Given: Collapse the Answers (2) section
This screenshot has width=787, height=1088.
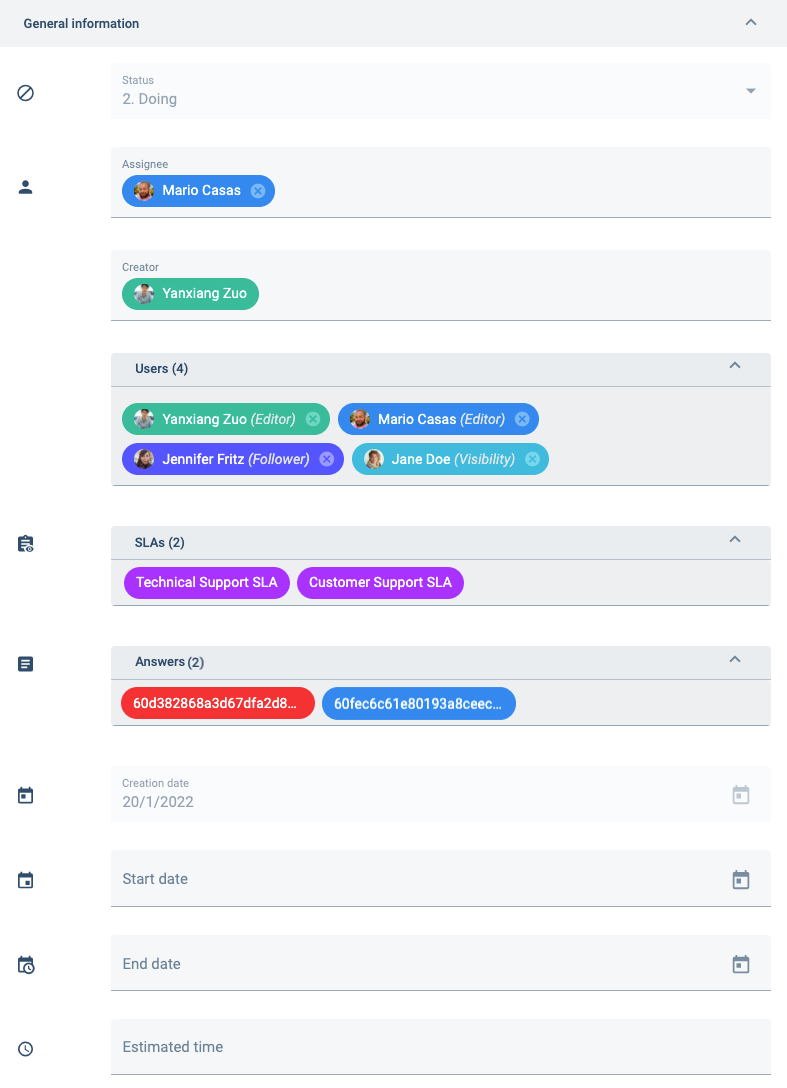Looking at the screenshot, I should [735, 661].
